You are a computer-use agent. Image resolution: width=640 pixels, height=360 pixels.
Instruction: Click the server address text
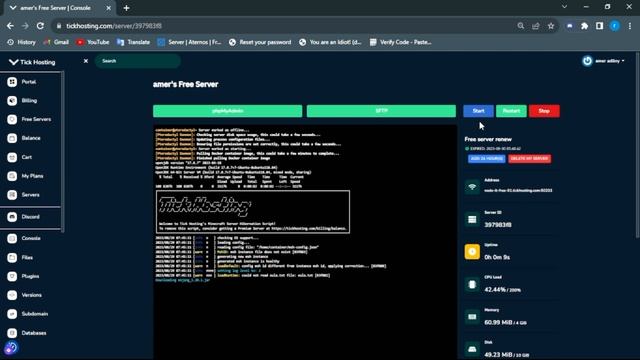pos(518,190)
